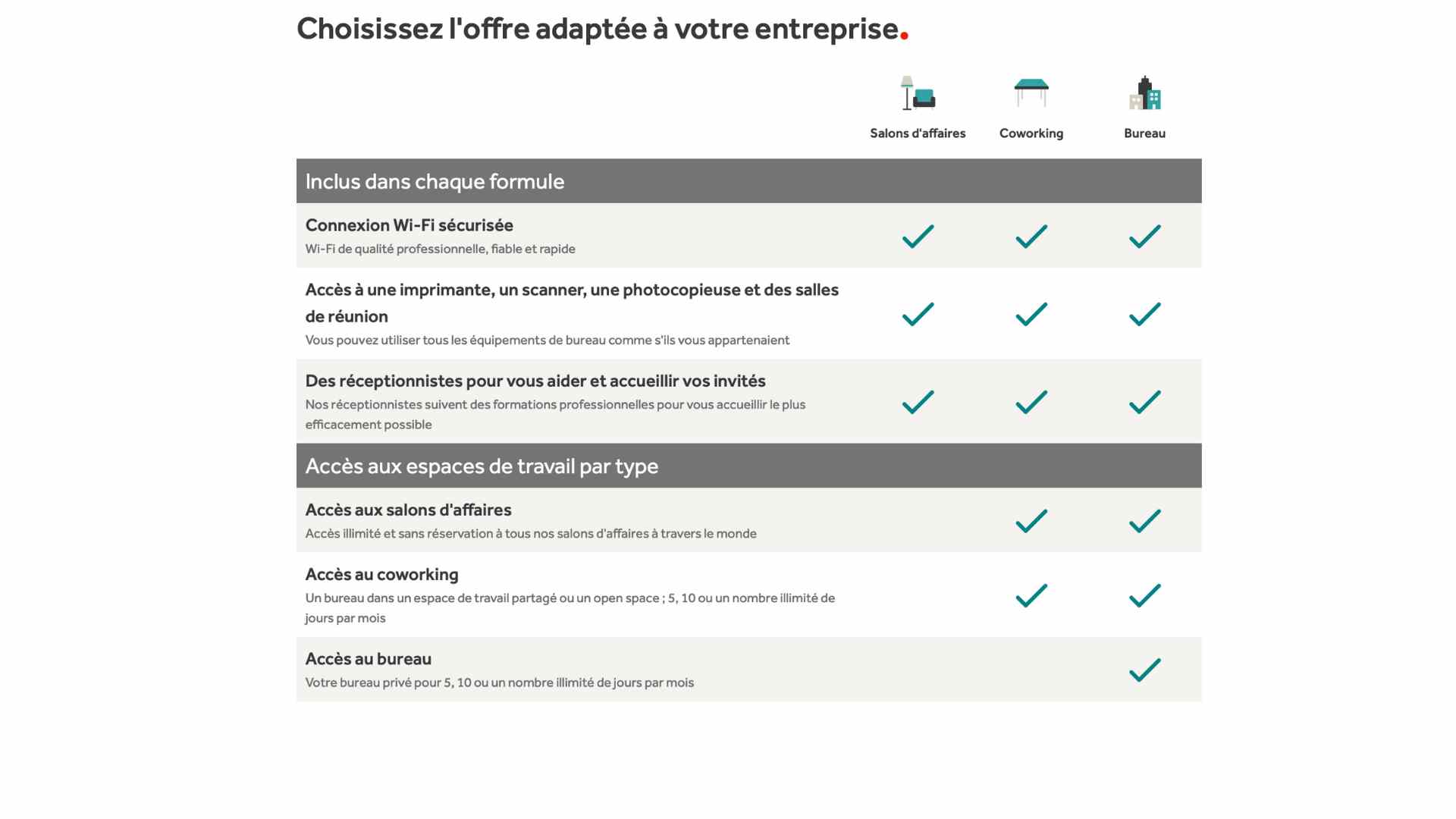The height and width of the screenshot is (819, 1456).
Task: Click receptionists checkmark under Bureau column
Action: 1145,401
